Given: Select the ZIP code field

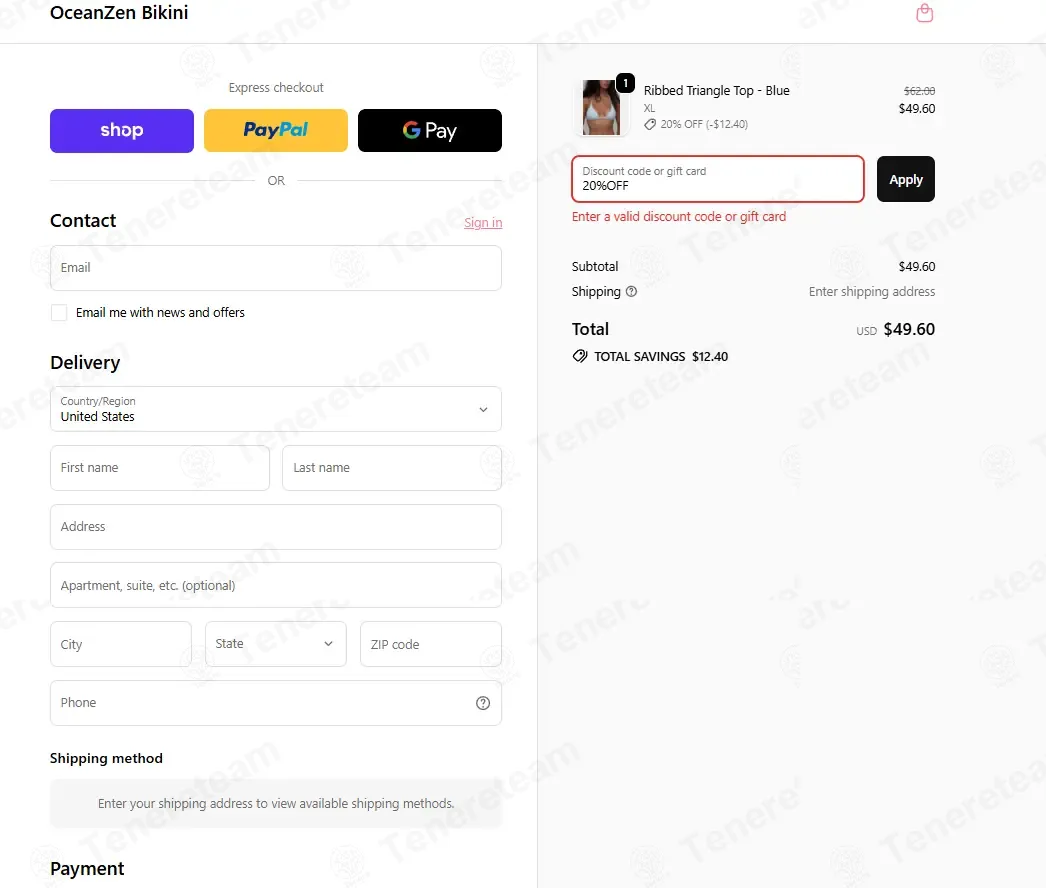Looking at the screenshot, I should pos(430,644).
